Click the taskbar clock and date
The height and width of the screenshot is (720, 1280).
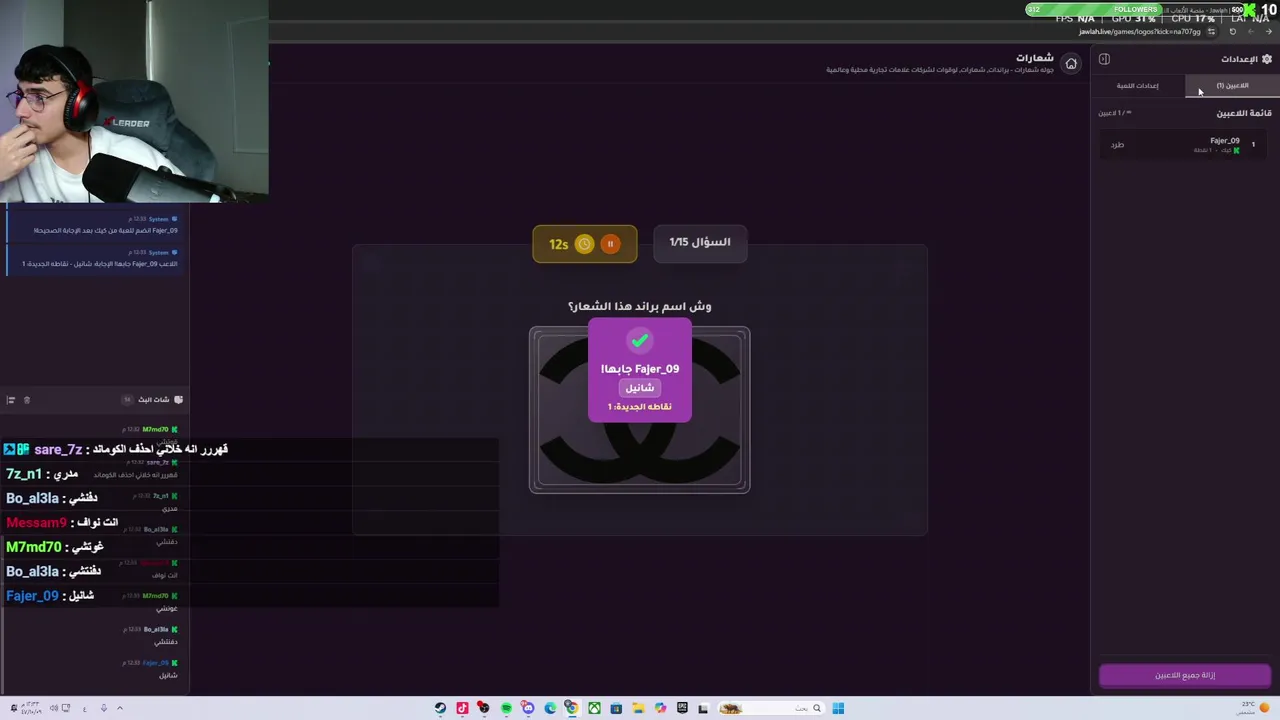pos(32,708)
